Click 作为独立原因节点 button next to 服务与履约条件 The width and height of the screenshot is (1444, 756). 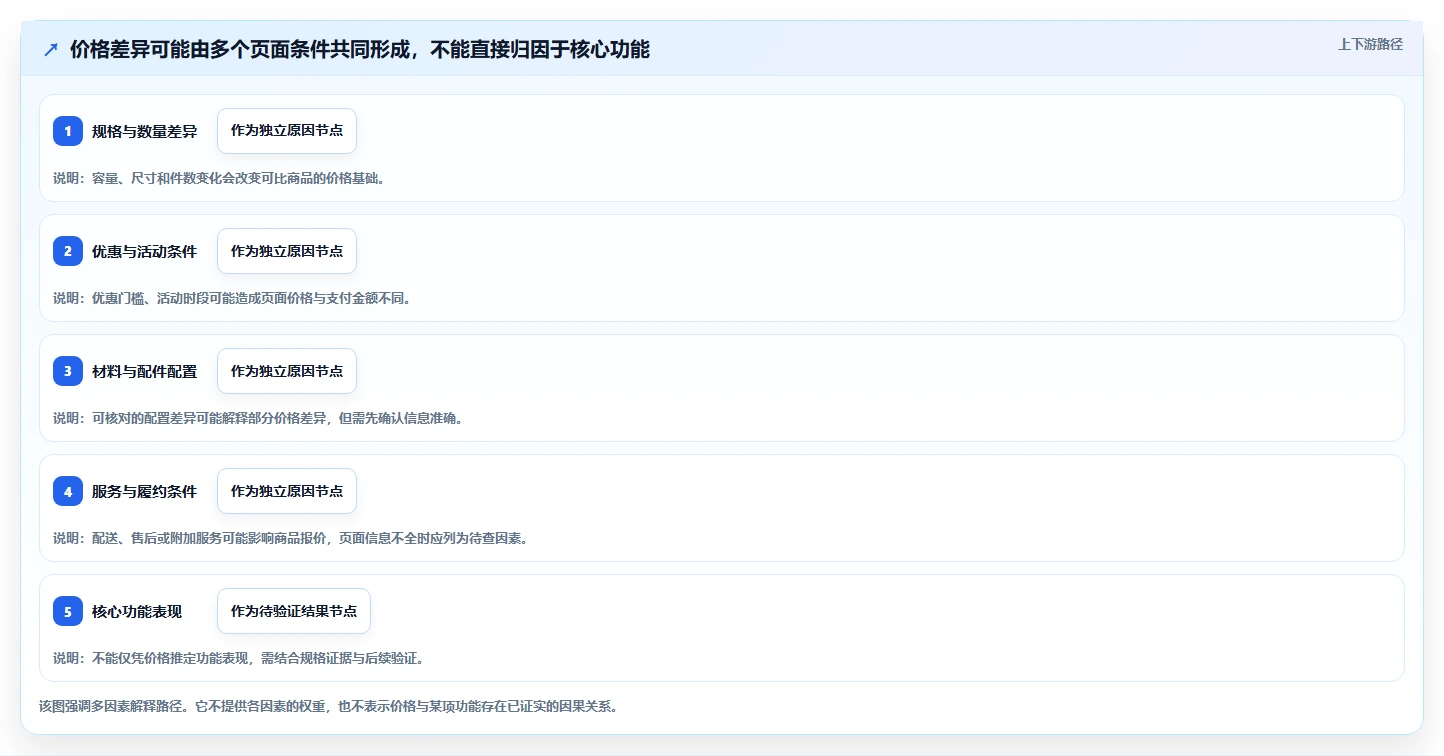click(287, 491)
